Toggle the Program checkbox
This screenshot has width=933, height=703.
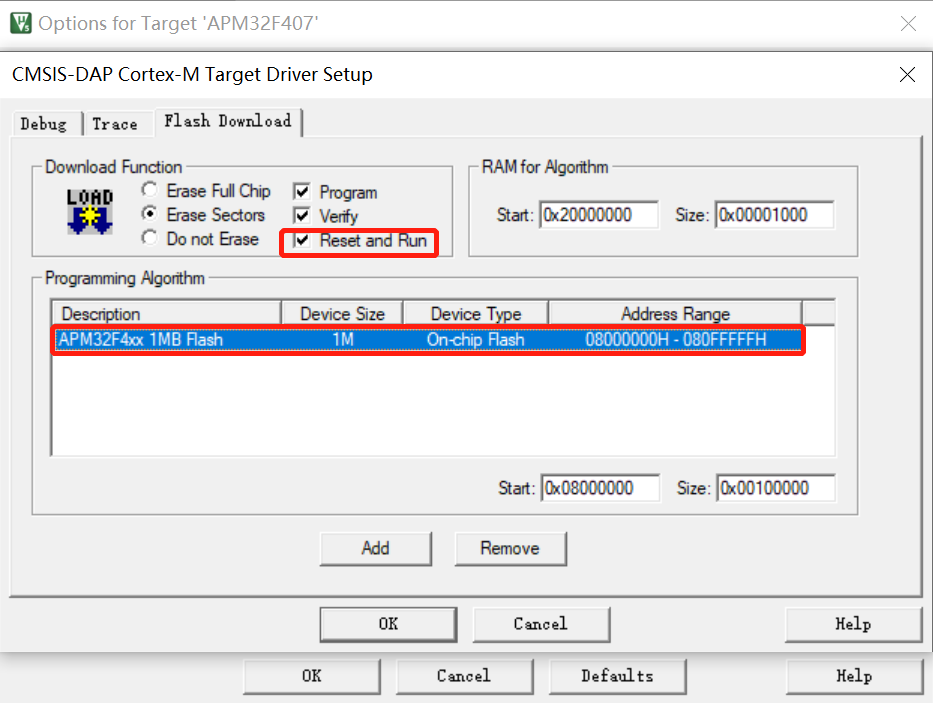tap(302, 192)
